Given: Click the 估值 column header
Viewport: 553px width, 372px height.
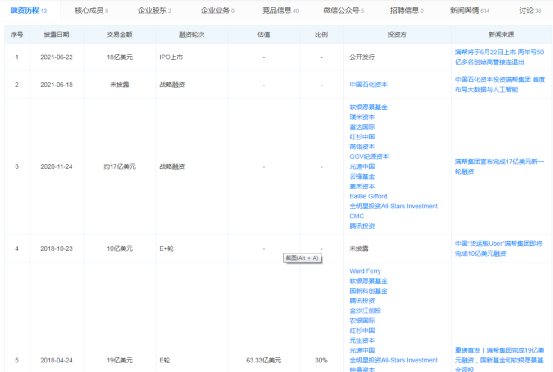Looking at the screenshot, I should point(264,35).
